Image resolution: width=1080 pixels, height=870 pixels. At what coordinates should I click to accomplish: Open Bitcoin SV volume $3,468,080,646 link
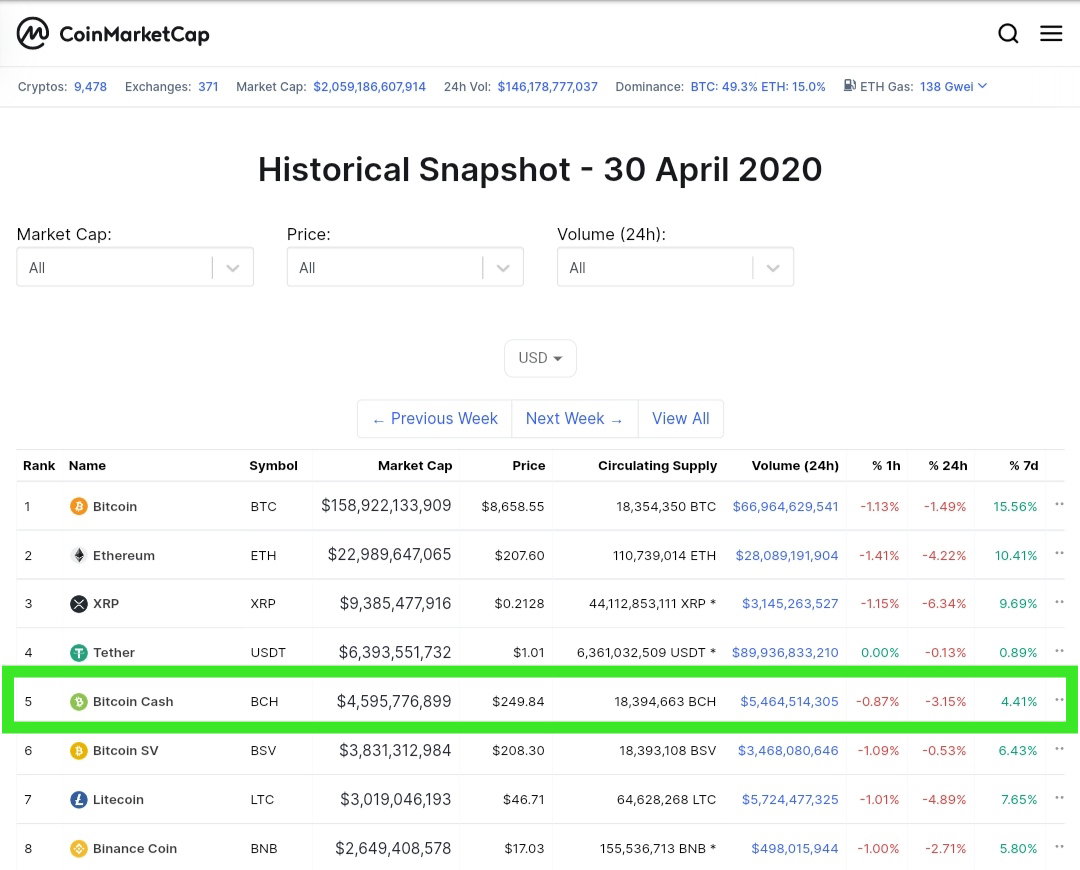[x=788, y=750]
